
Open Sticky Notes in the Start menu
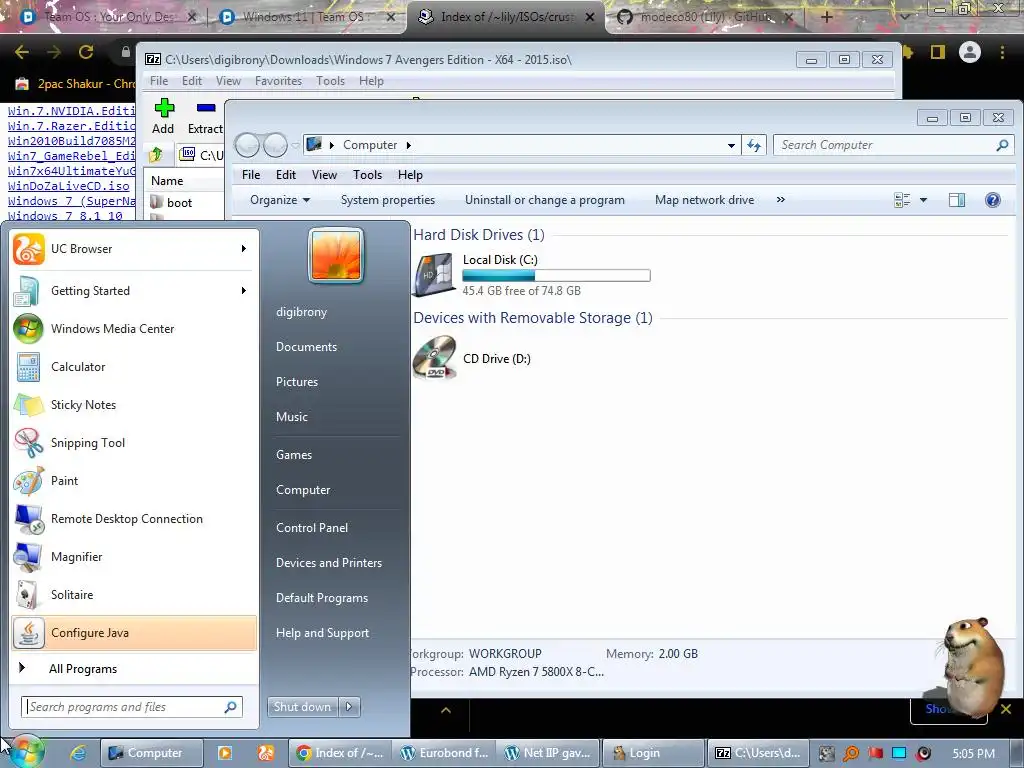point(134,404)
